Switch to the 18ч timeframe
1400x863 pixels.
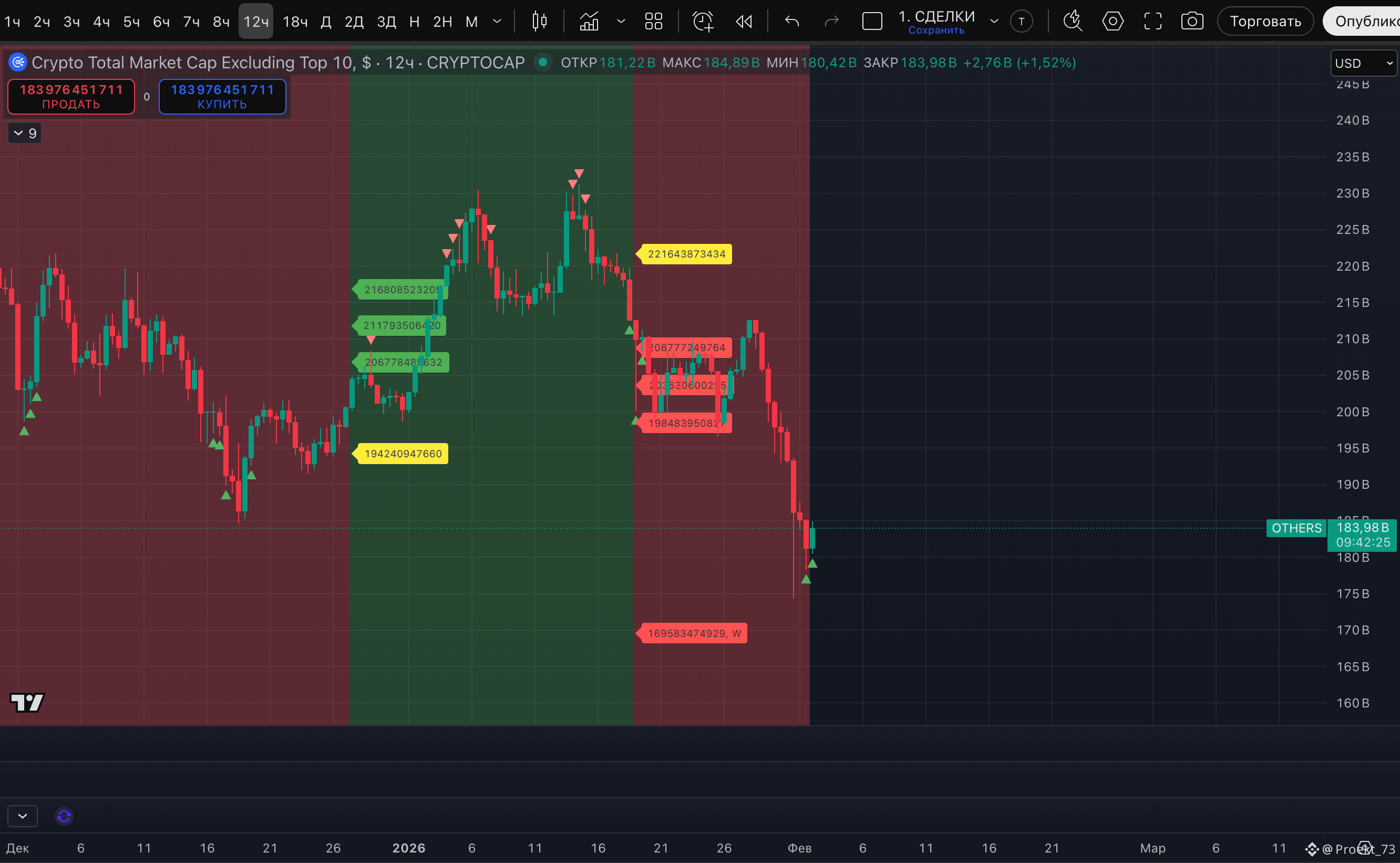coord(295,22)
